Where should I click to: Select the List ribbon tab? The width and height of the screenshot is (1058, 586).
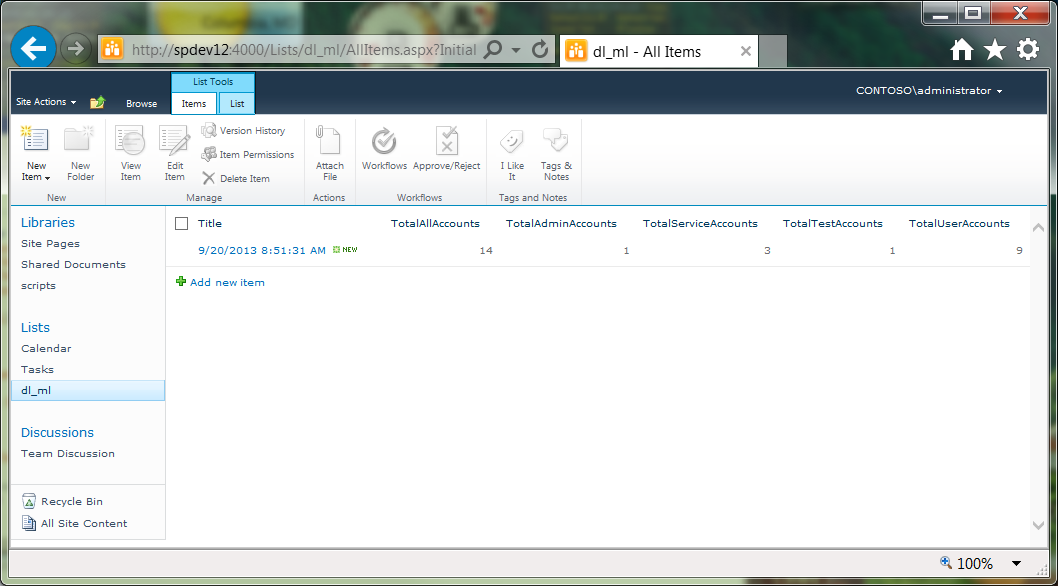click(237, 103)
